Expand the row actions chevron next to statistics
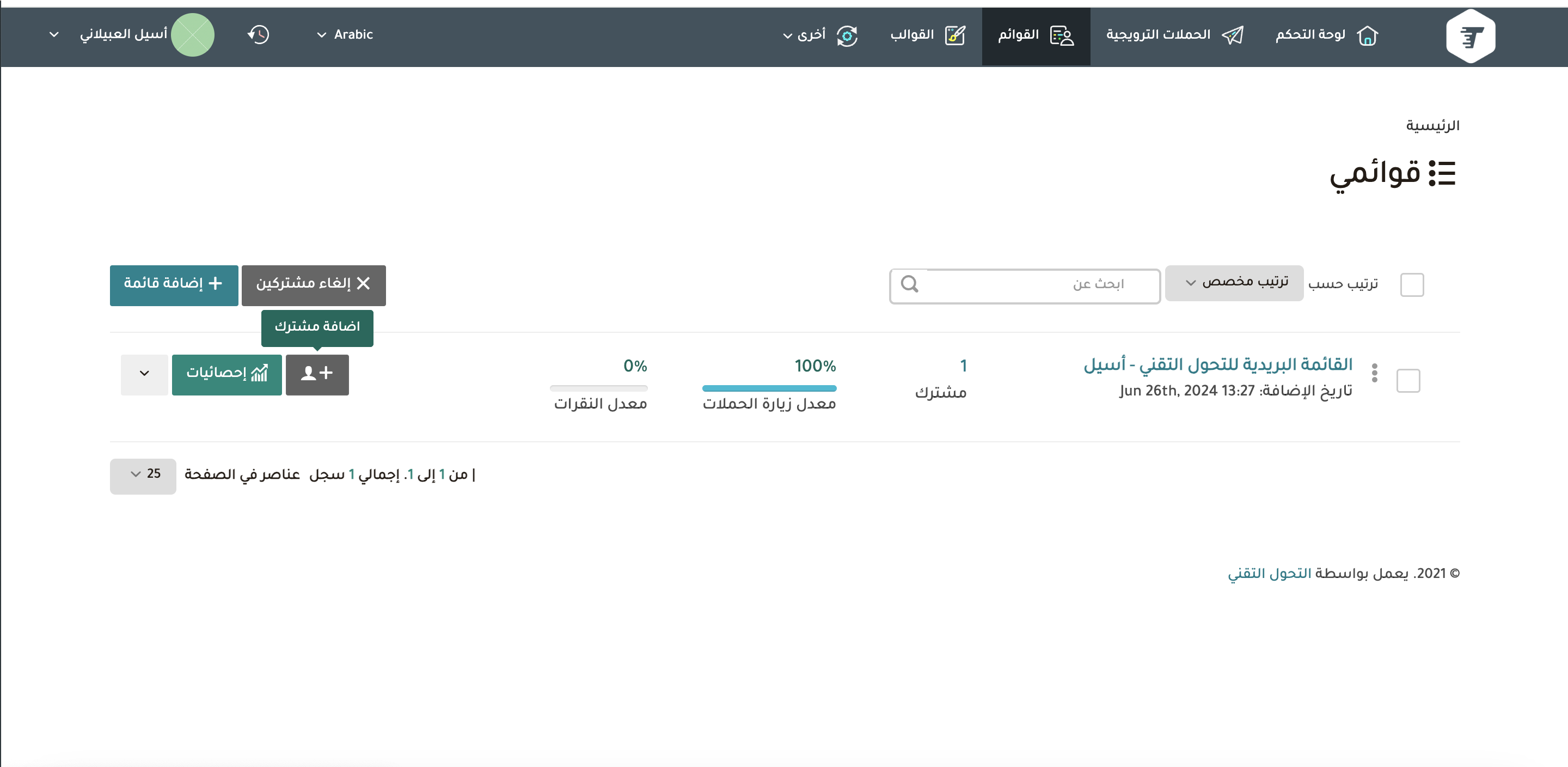This screenshot has height=767, width=1568. [x=144, y=374]
